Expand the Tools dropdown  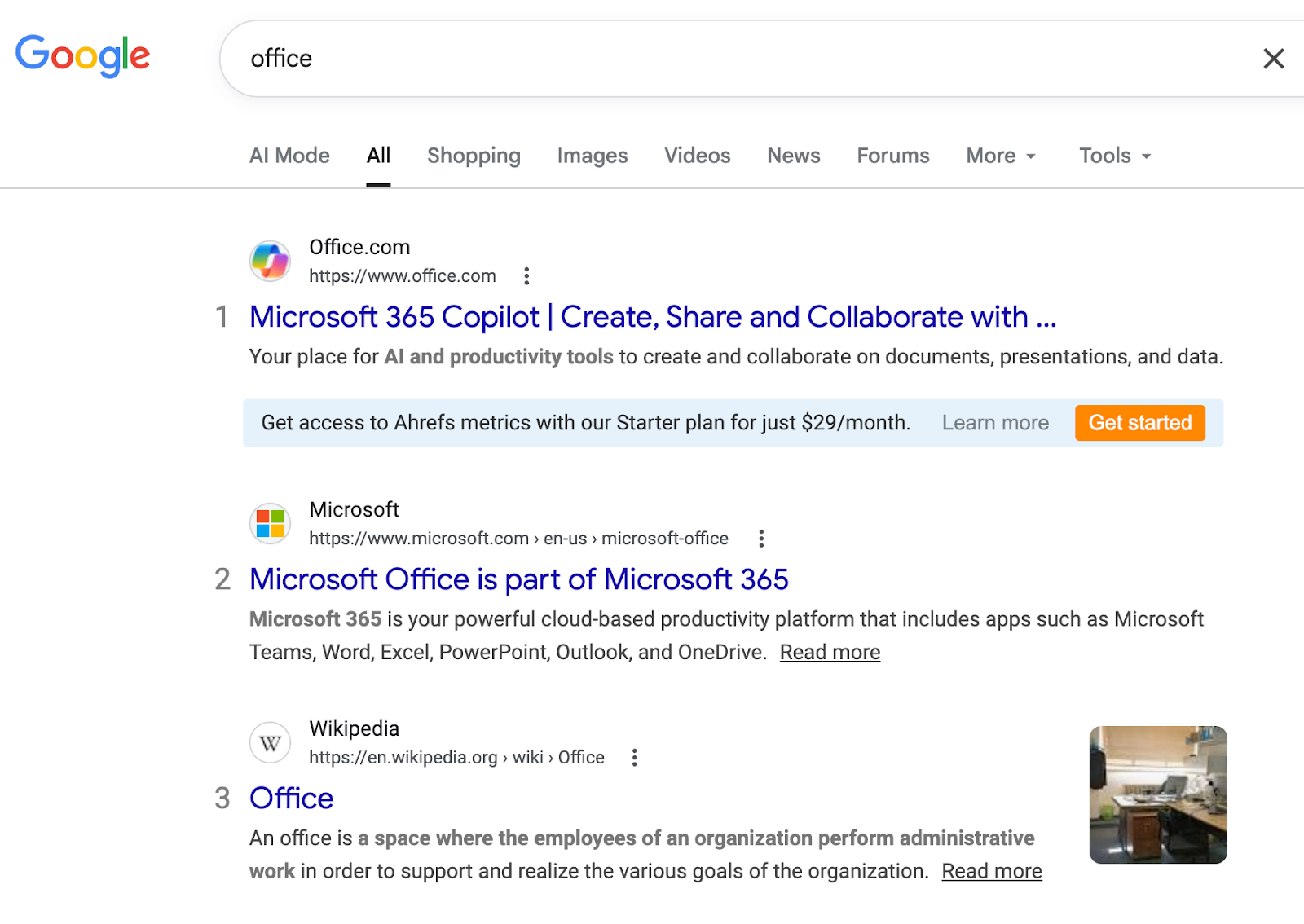point(1114,156)
